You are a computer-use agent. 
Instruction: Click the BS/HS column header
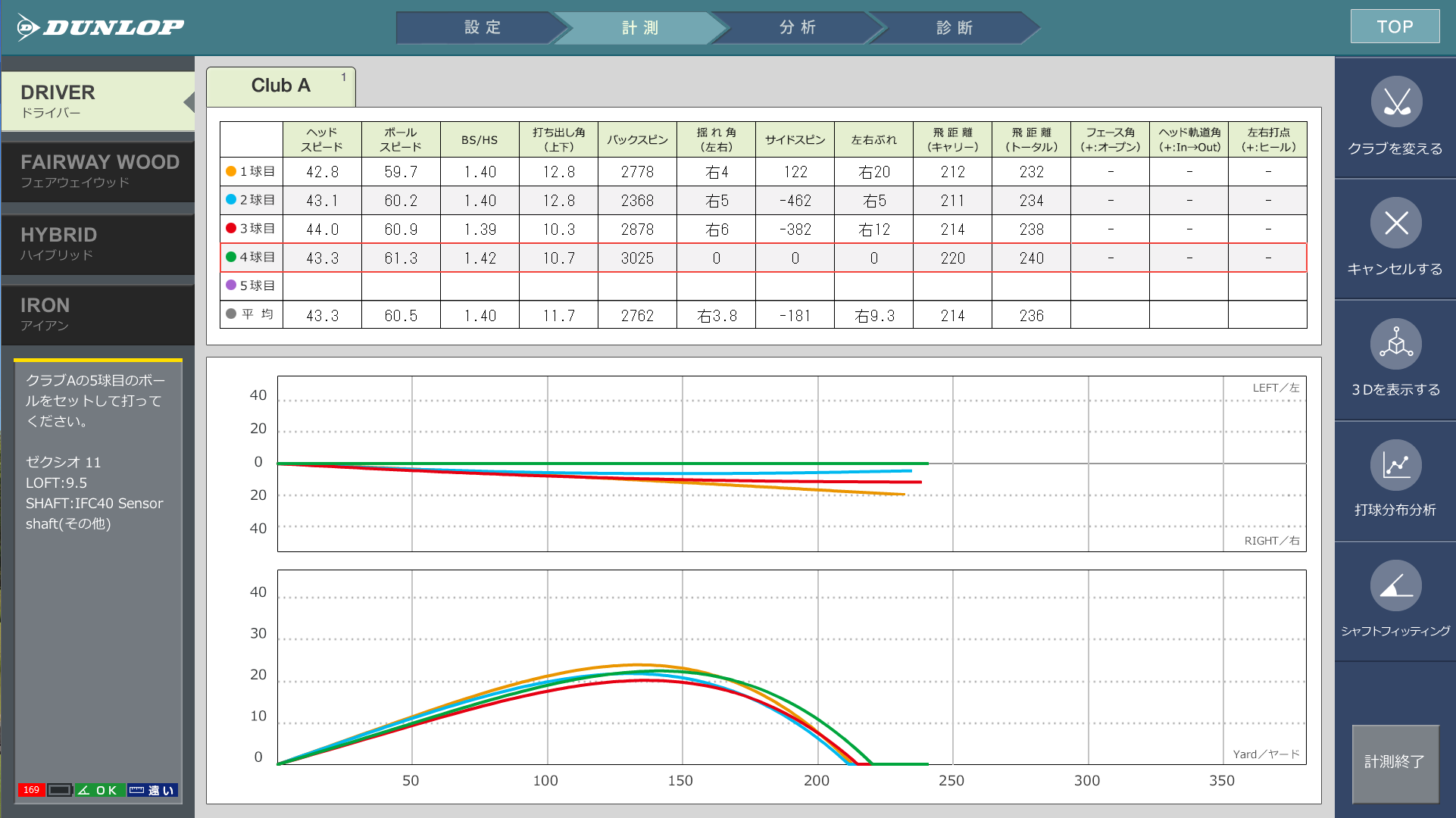pyautogui.click(x=480, y=139)
